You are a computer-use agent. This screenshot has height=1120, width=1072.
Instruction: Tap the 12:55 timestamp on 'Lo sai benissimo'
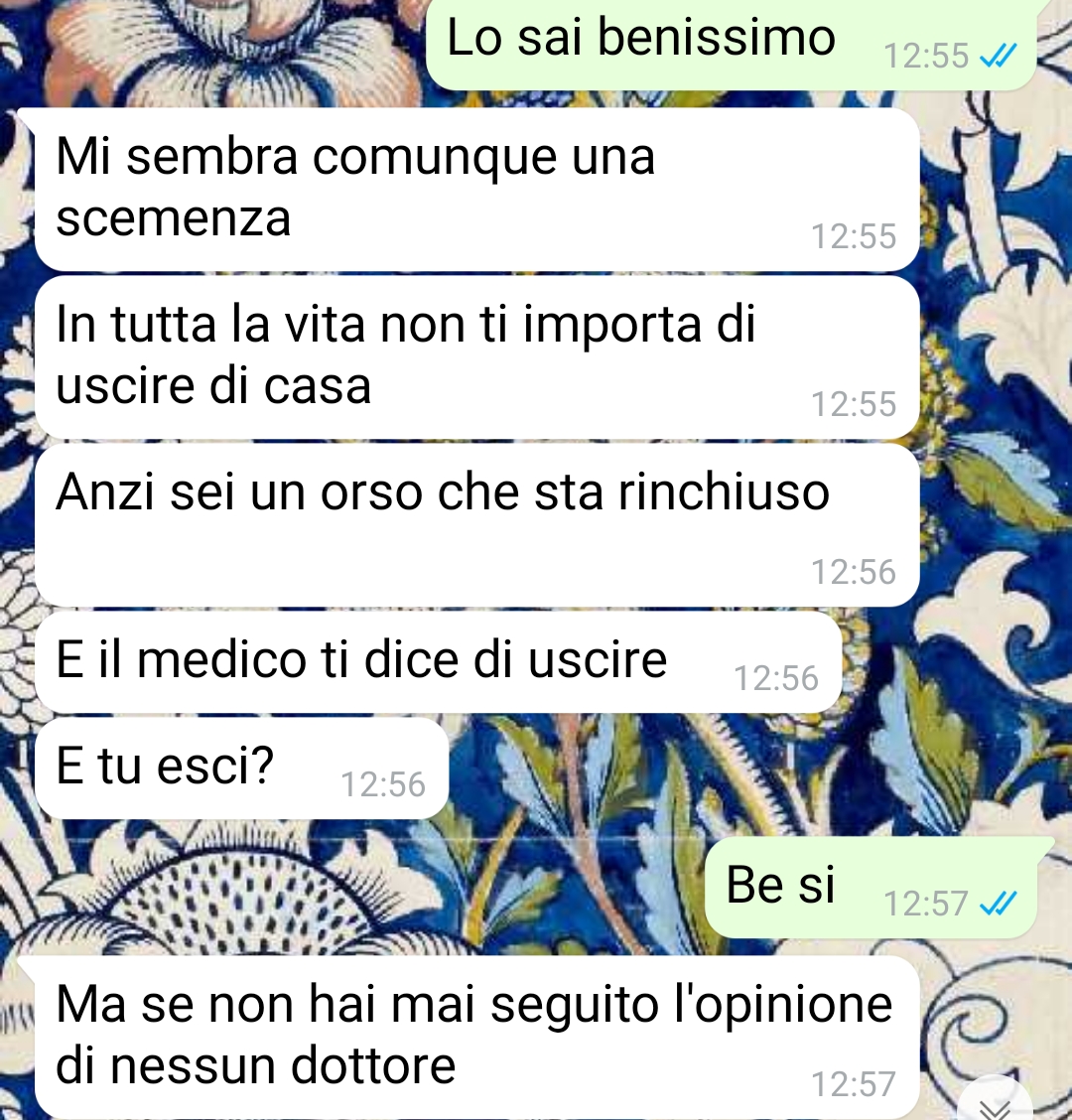click(x=926, y=56)
